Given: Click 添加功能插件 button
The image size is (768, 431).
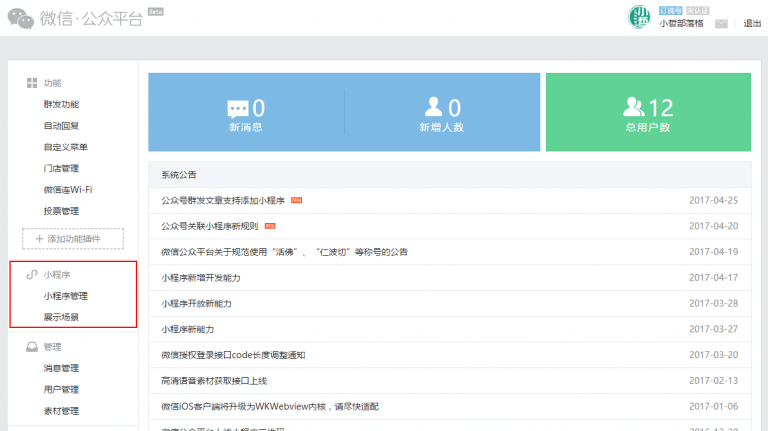Looking at the screenshot, I should 73,239.
